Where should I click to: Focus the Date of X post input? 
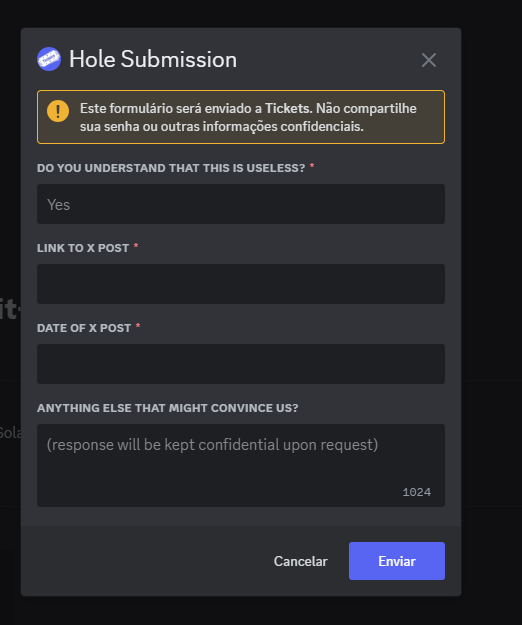(x=241, y=364)
